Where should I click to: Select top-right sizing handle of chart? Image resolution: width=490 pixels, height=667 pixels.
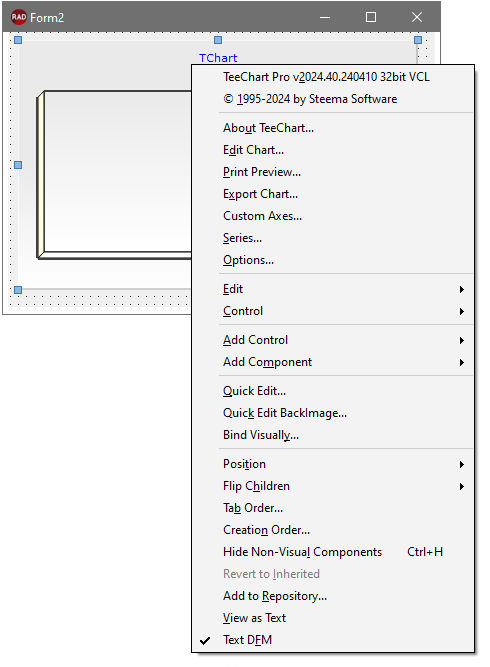click(418, 40)
